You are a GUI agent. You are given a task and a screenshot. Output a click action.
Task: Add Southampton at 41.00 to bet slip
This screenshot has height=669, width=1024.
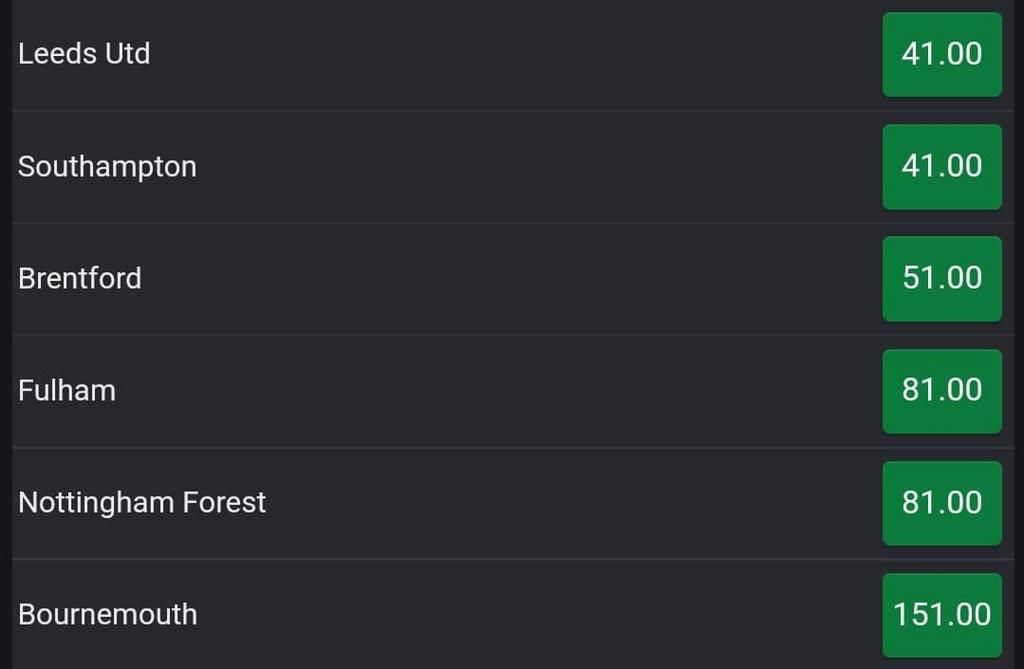pyautogui.click(x=941, y=167)
